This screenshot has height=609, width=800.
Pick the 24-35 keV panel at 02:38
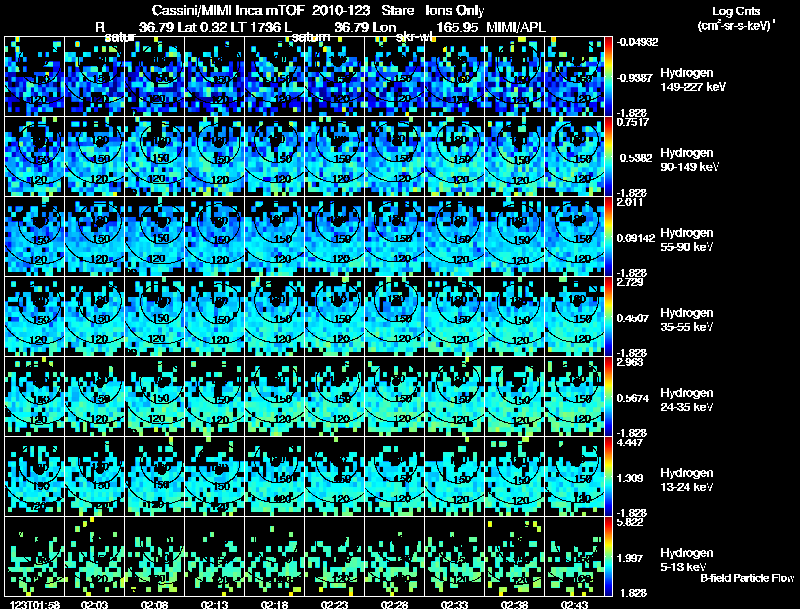click(x=514, y=396)
